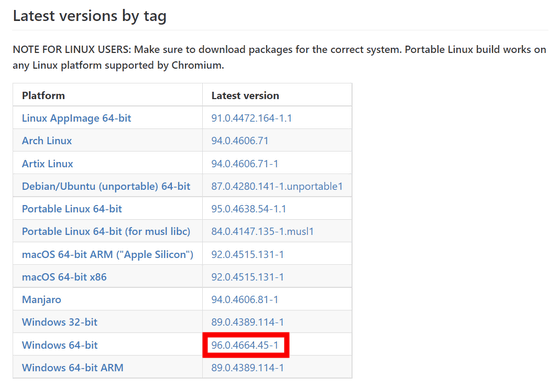Viewport: 560px width, 387px height.
Task: Select version 87.0.4280.141-1.unportable1 link
Action: pyautogui.click(x=277, y=186)
